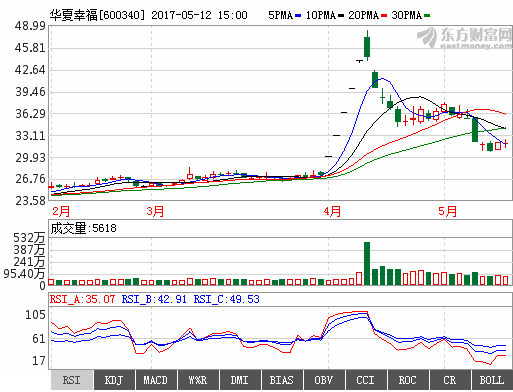Open the KDJ indicator tab
Viewport: 513px width, 392px height.
point(114,380)
